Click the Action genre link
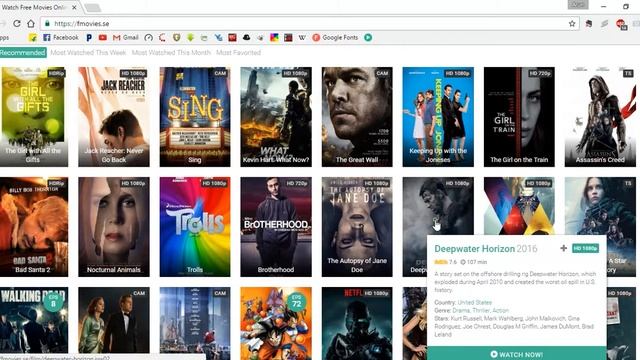Screen dimensions: 640x360 coord(501,311)
